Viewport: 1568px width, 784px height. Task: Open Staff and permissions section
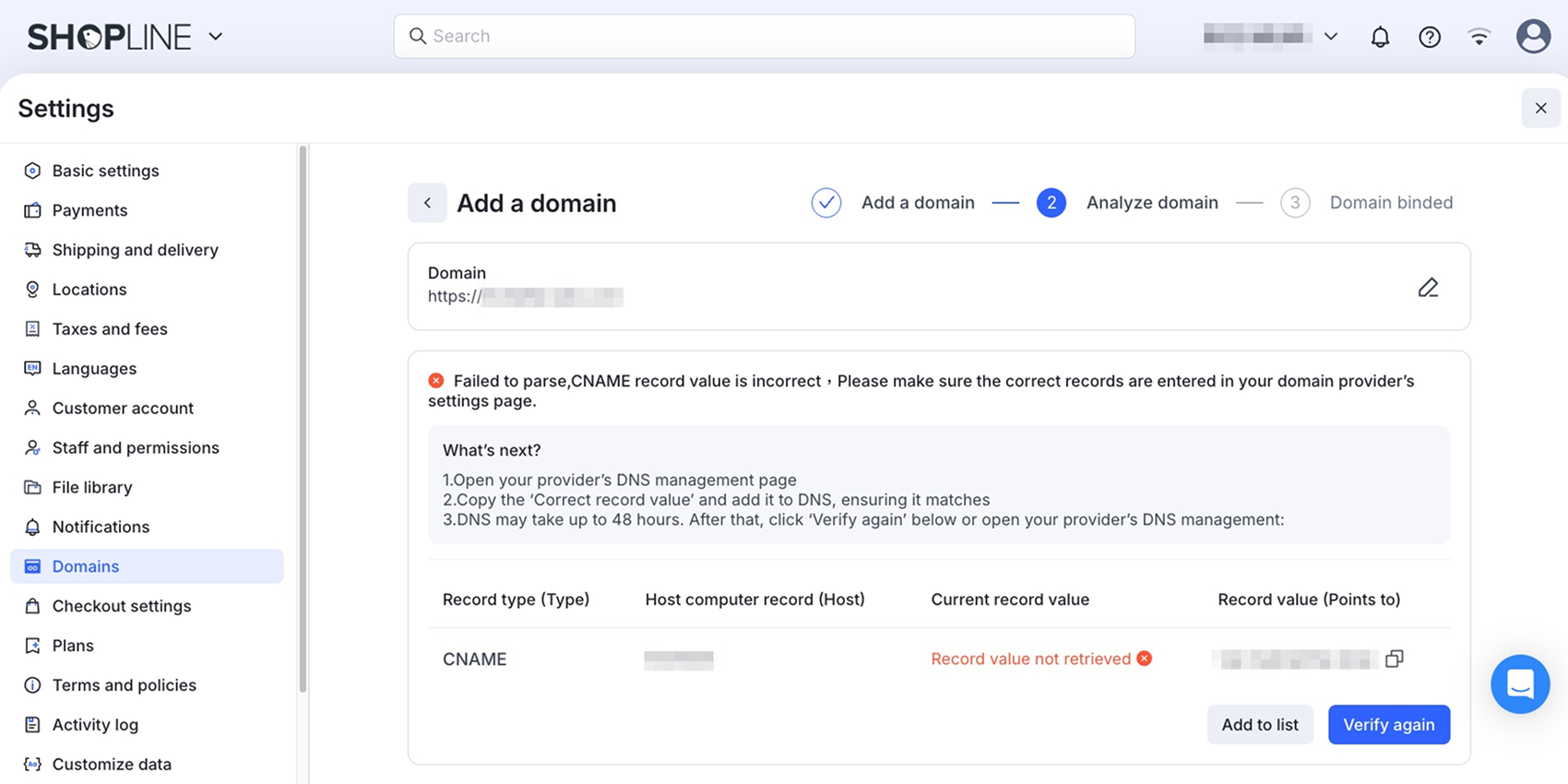[x=136, y=447]
